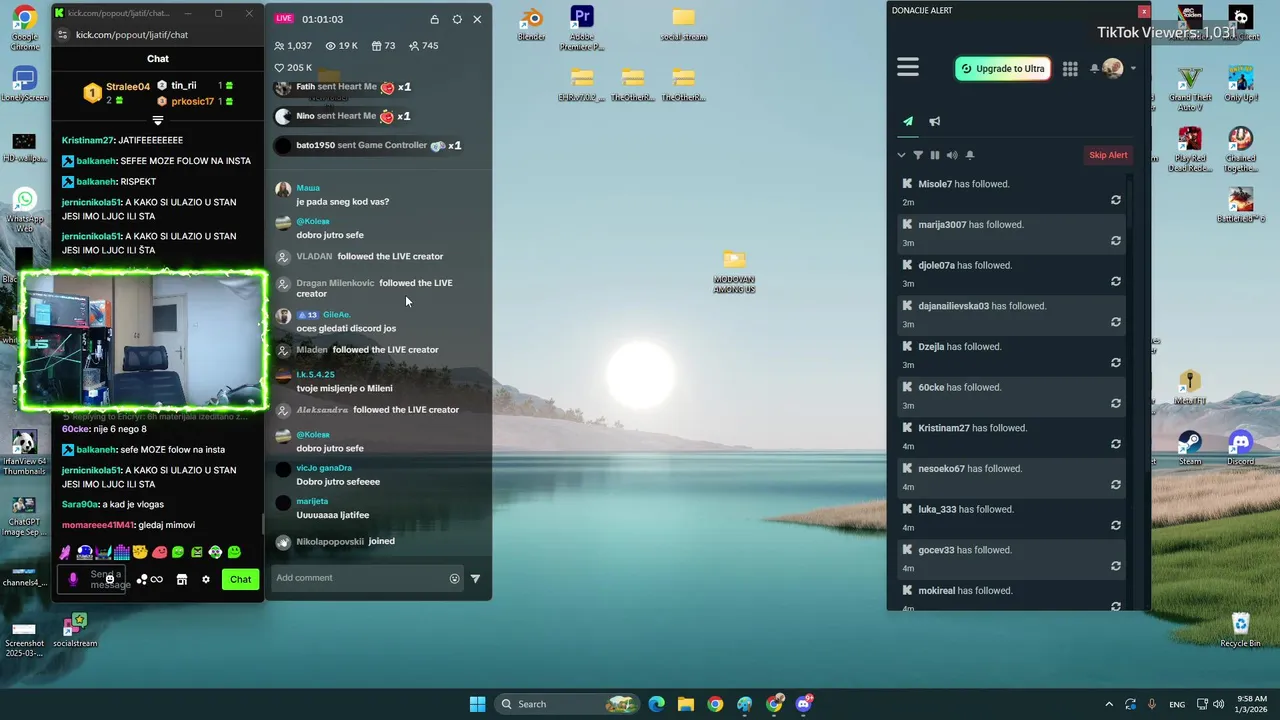Click Stralee04 in the Kick leaderboard

128,87
